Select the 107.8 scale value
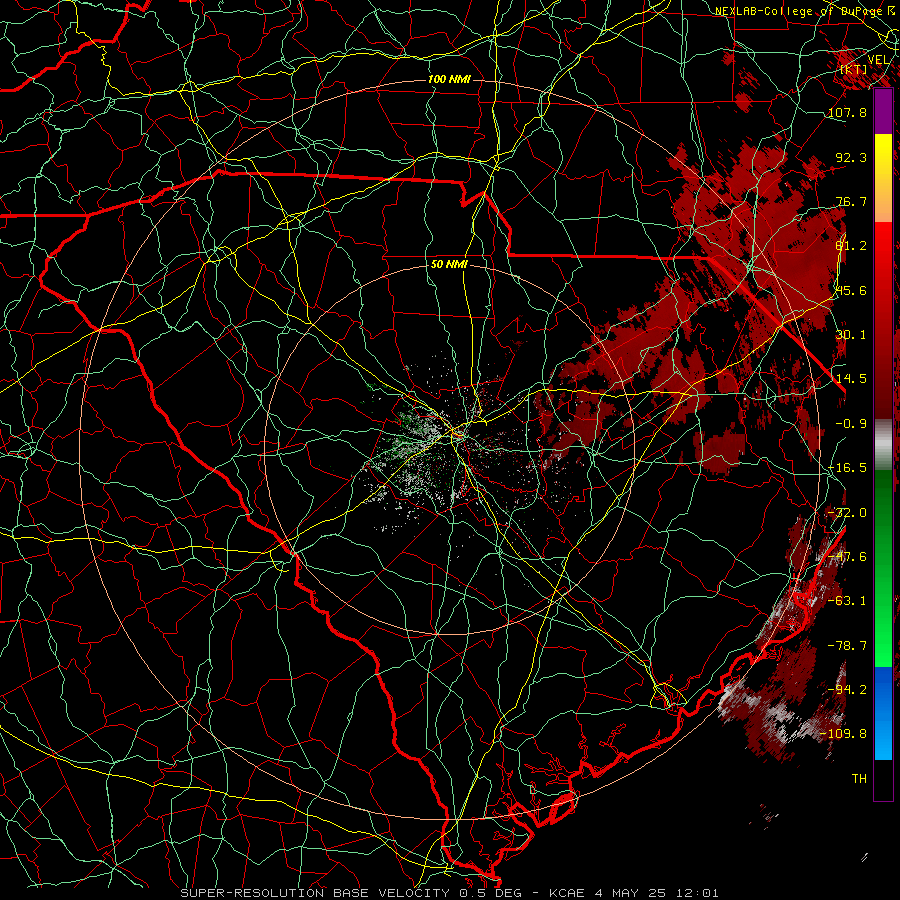The image size is (900, 900). [x=847, y=112]
